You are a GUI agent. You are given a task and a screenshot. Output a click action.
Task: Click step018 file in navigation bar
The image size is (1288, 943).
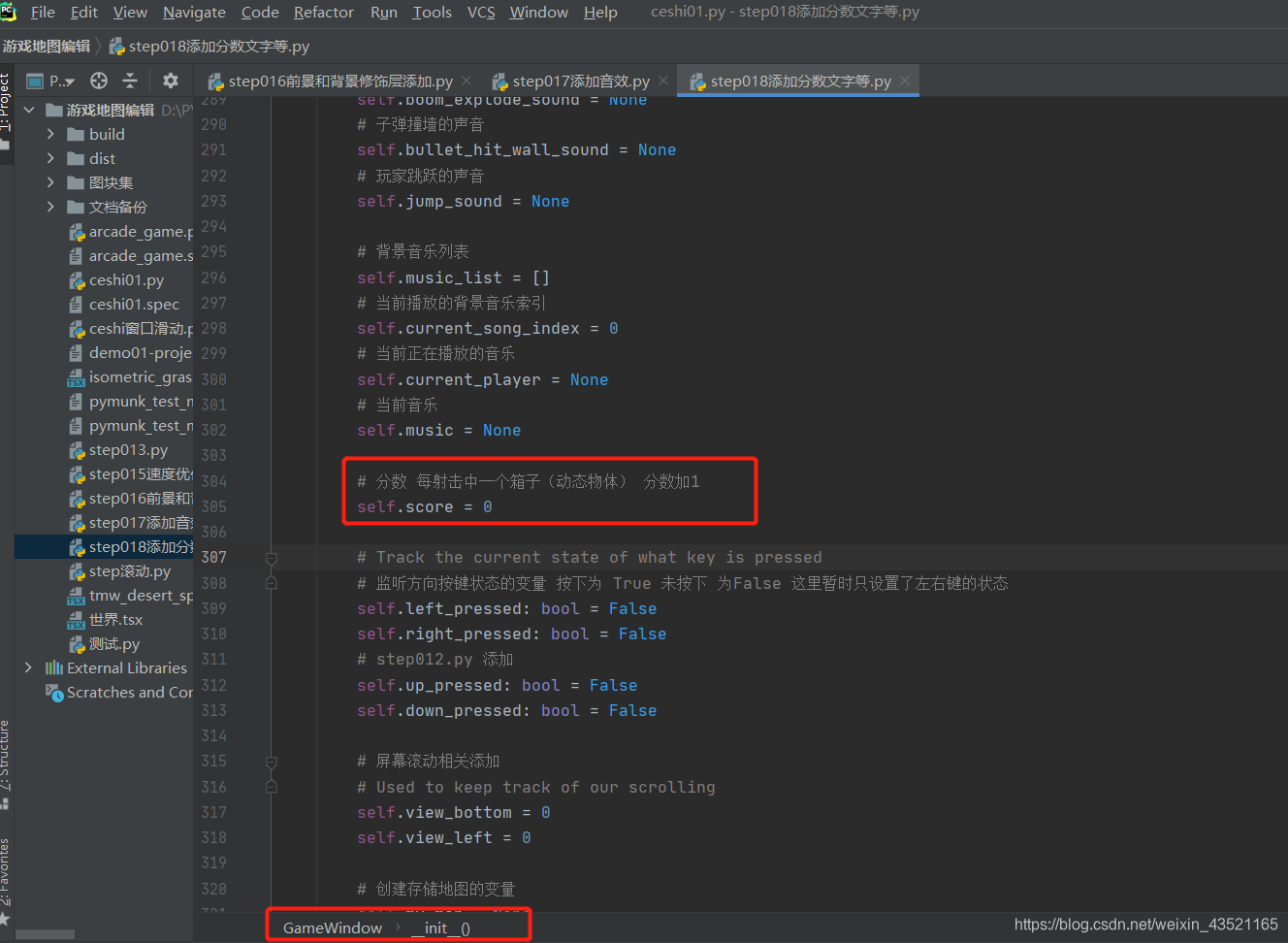(209, 46)
